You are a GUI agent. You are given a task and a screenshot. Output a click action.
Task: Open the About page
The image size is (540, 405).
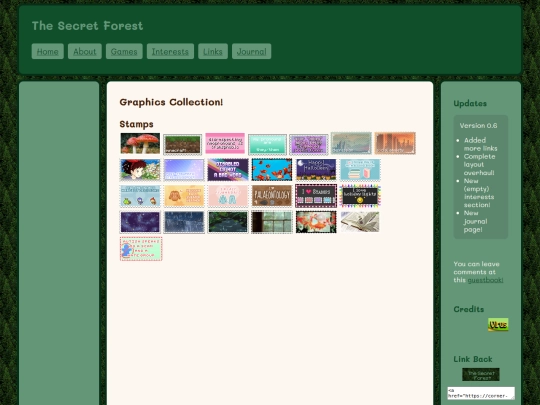[x=85, y=51]
